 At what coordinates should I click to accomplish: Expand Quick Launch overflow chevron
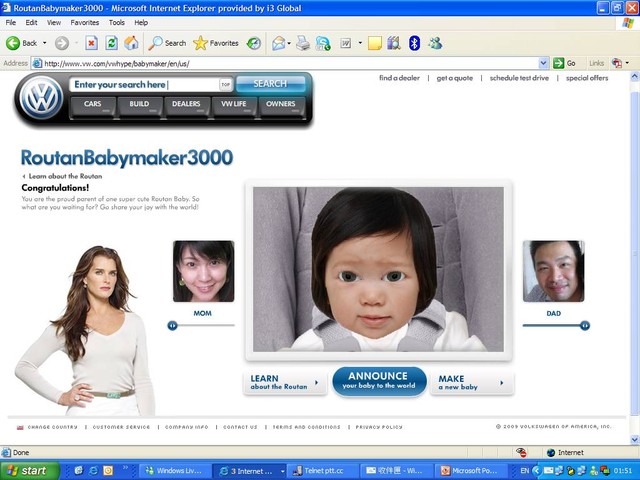pos(125,468)
